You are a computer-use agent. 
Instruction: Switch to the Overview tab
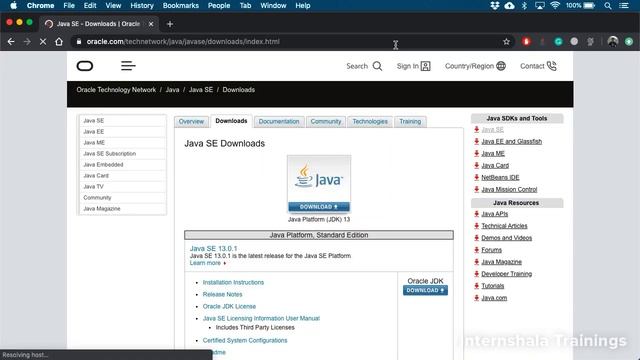(x=191, y=122)
